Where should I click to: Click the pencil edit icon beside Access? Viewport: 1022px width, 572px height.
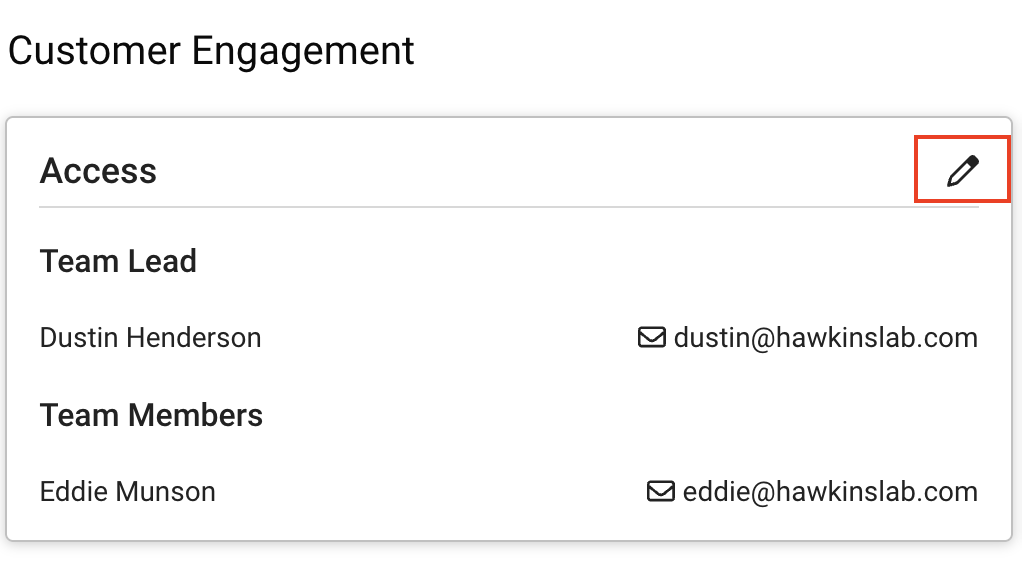[963, 170]
